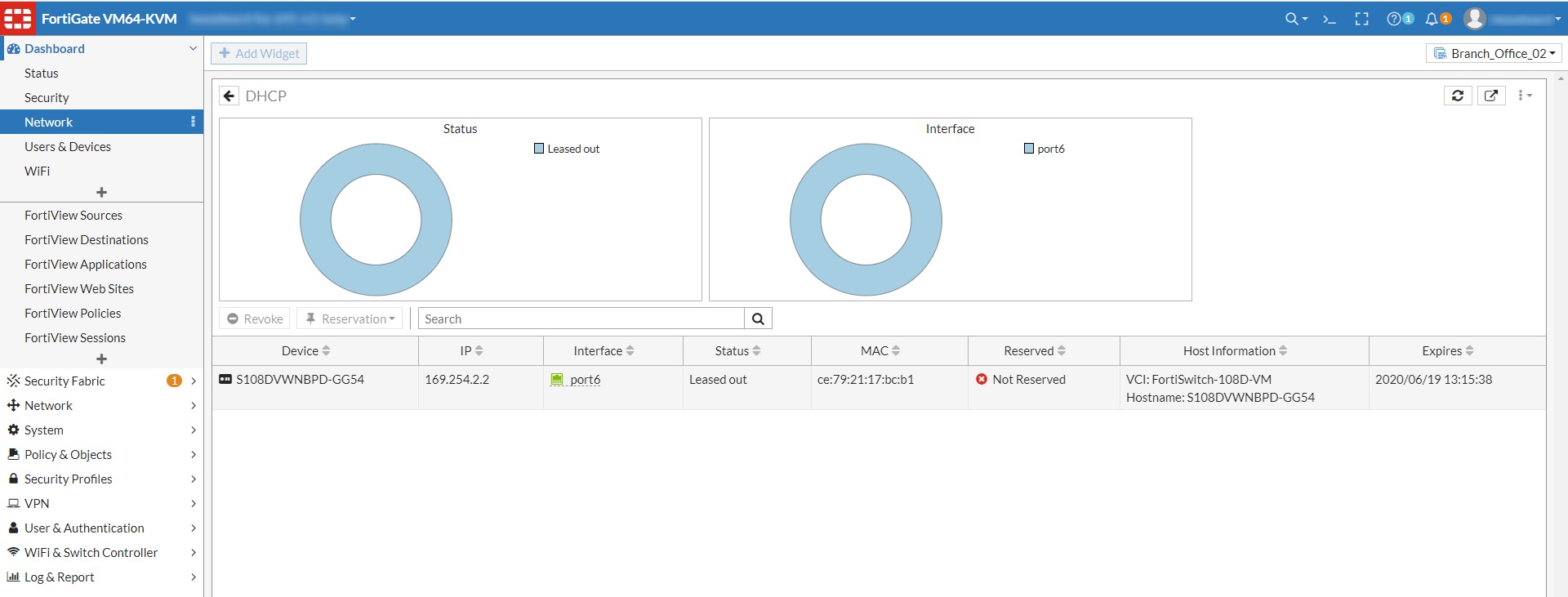Click the Revoke button

pyautogui.click(x=255, y=319)
